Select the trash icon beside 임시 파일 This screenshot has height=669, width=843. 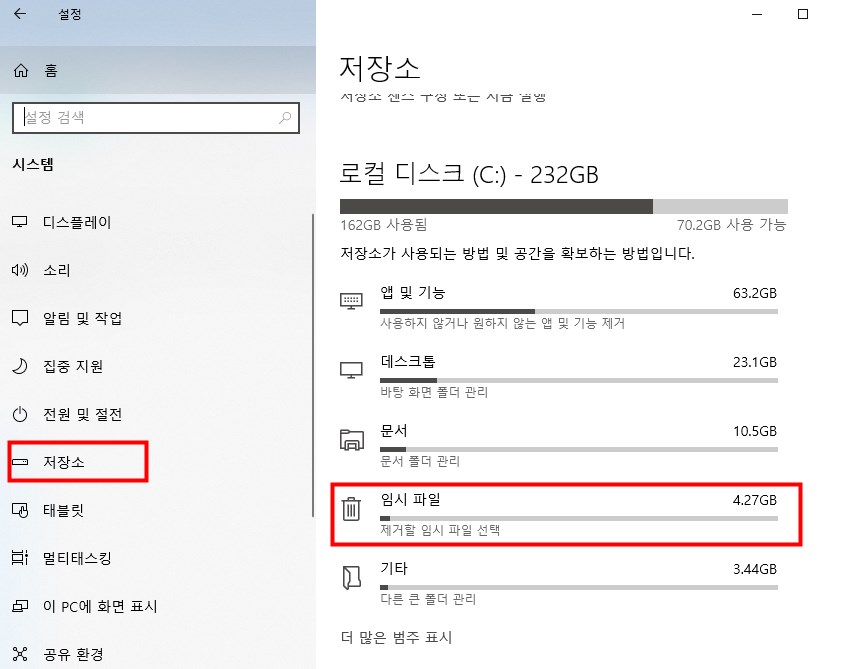[x=351, y=510]
